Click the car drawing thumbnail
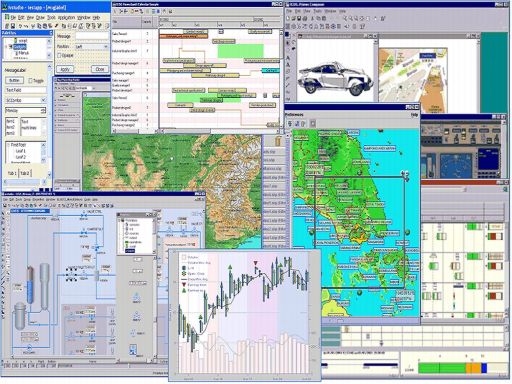Viewport: 512px width, 384px height. pyautogui.click(x=335, y=78)
